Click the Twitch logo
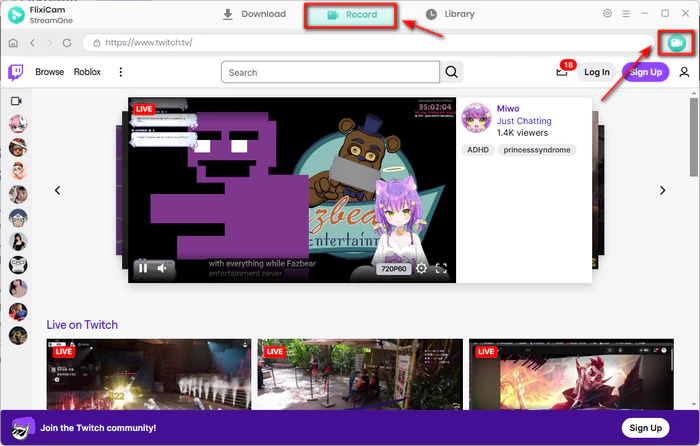This screenshot has width=700, height=446. 16,72
